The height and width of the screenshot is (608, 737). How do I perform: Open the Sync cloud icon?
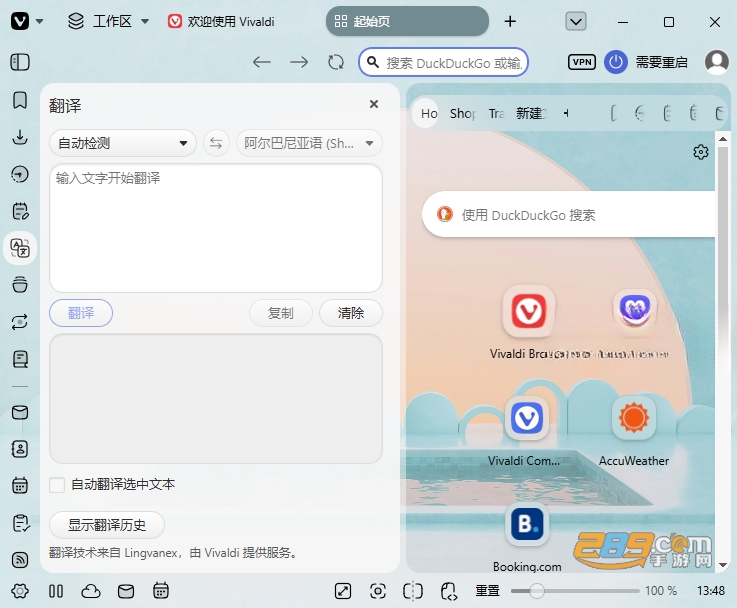pos(91,591)
